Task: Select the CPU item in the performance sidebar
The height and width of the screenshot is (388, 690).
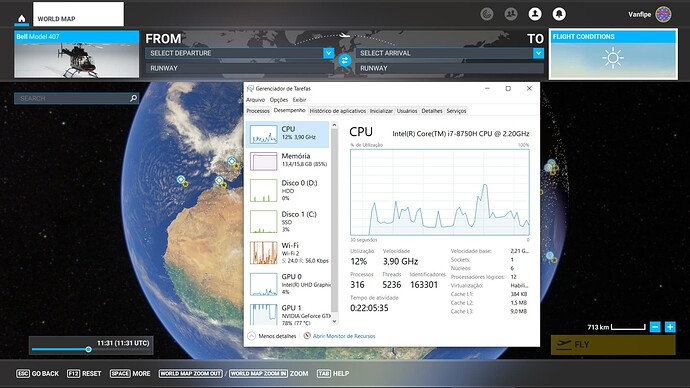Action: click(288, 134)
